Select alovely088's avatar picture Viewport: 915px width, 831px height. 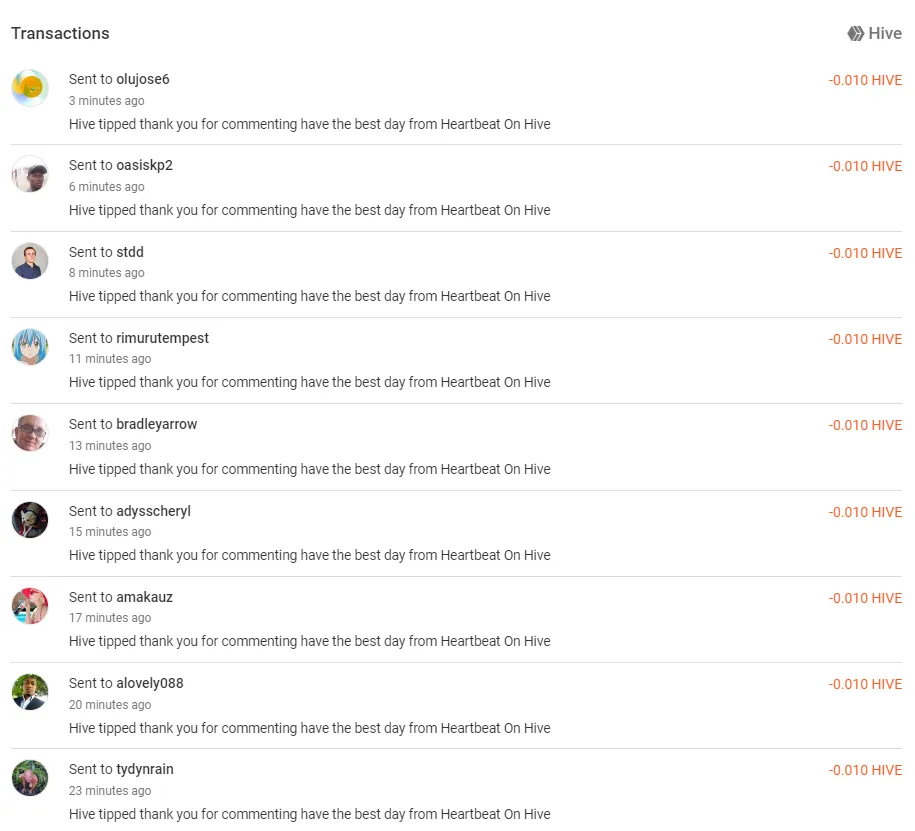[x=30, y=692]
